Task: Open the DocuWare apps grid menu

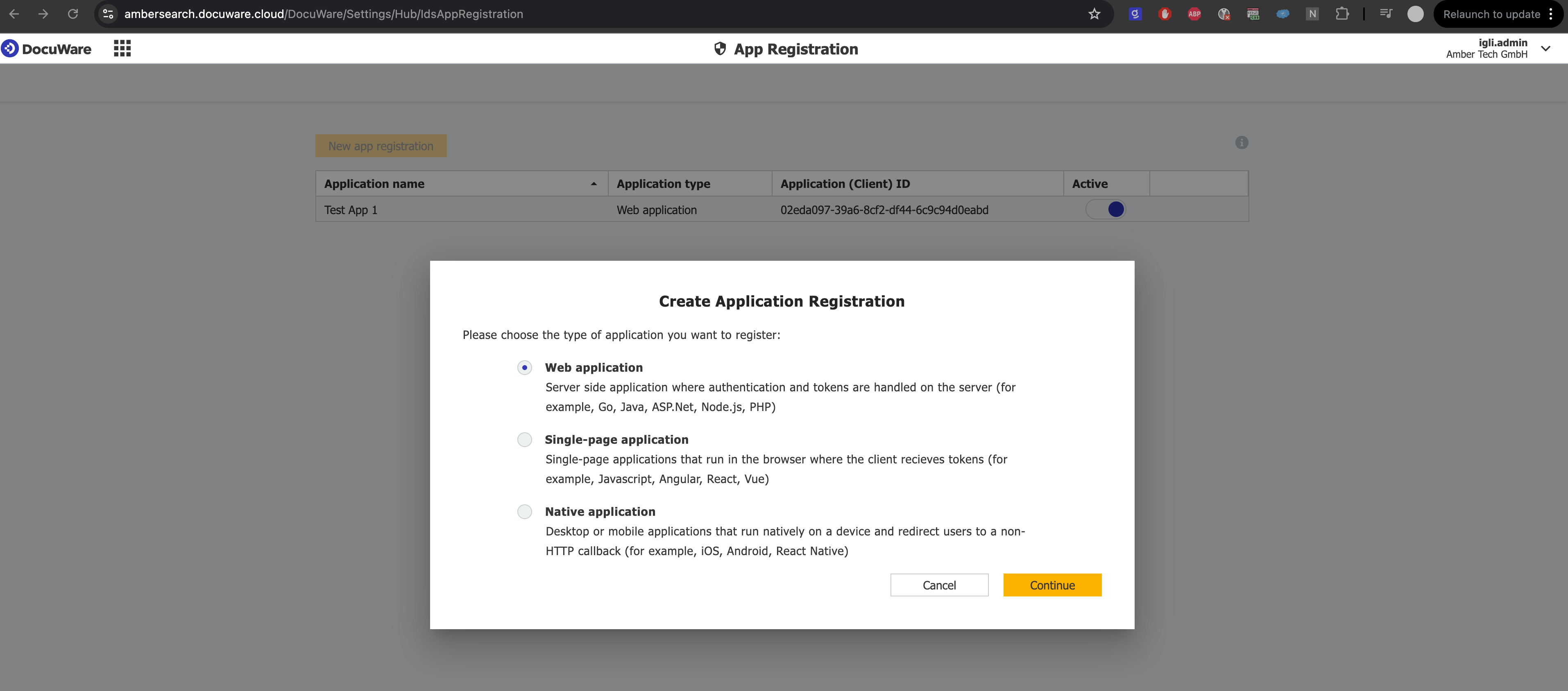Action: pos(122,49)
